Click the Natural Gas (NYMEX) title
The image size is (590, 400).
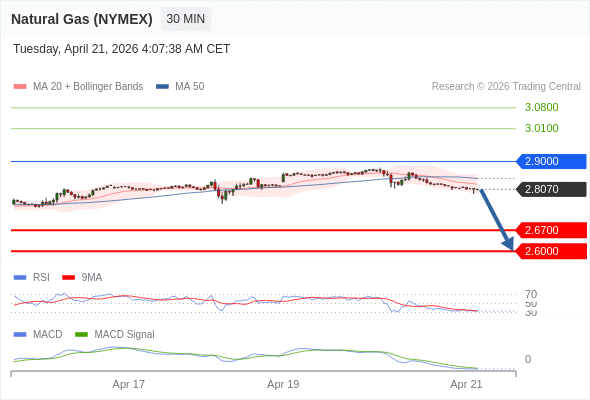click(x=82, y=19)
